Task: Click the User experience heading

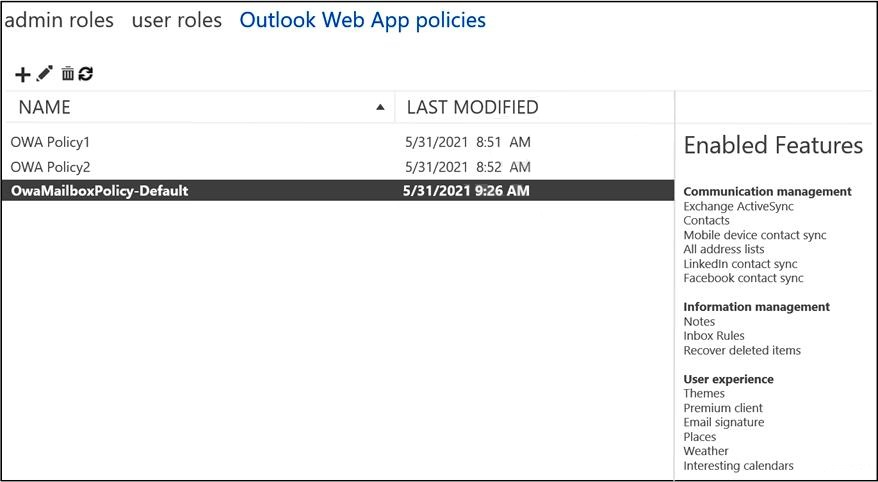Action: point(728,379)
